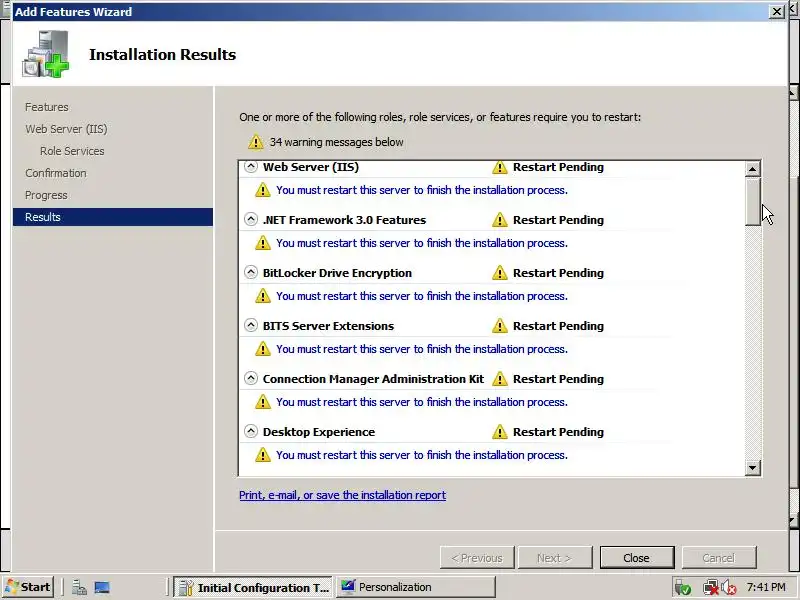Click restart message text under Web Server (IIS)
The width and height of the screenshot is (800, 600).
pos(421,190)
